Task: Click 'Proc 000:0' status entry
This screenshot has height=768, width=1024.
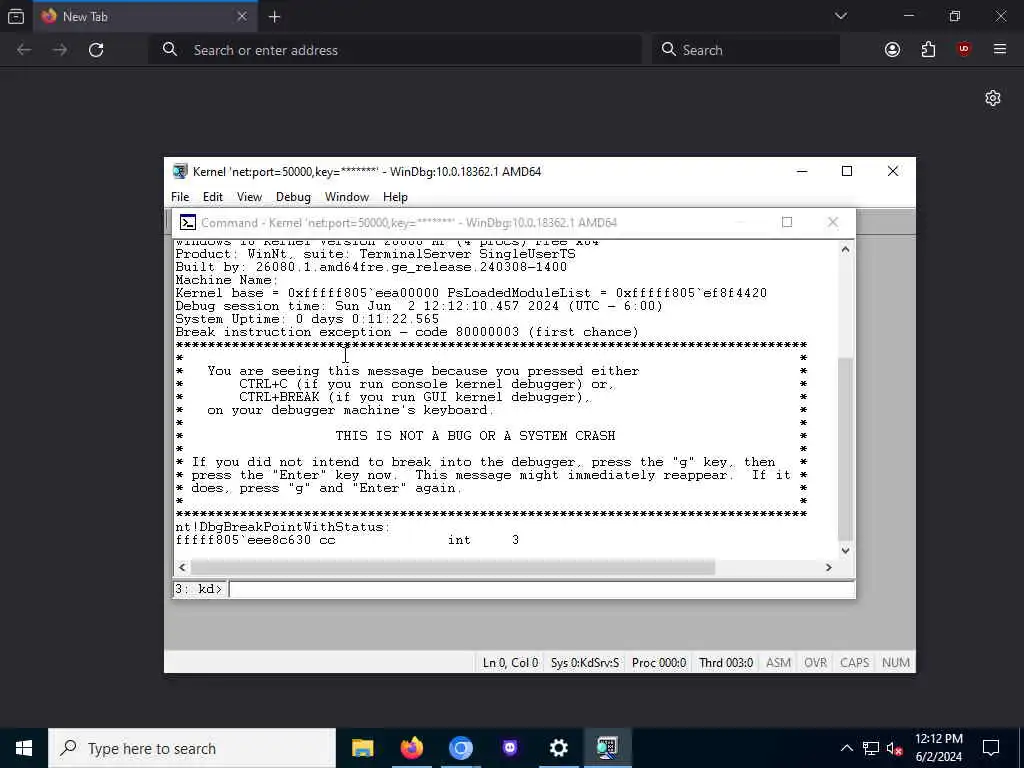Action: 659,662
